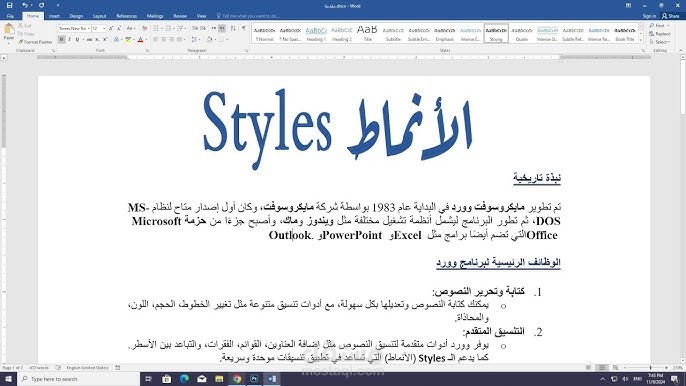The width and height of the screenshot is (686, 386).
Task: Switch to Read Mode view
Action: [588, 368]
